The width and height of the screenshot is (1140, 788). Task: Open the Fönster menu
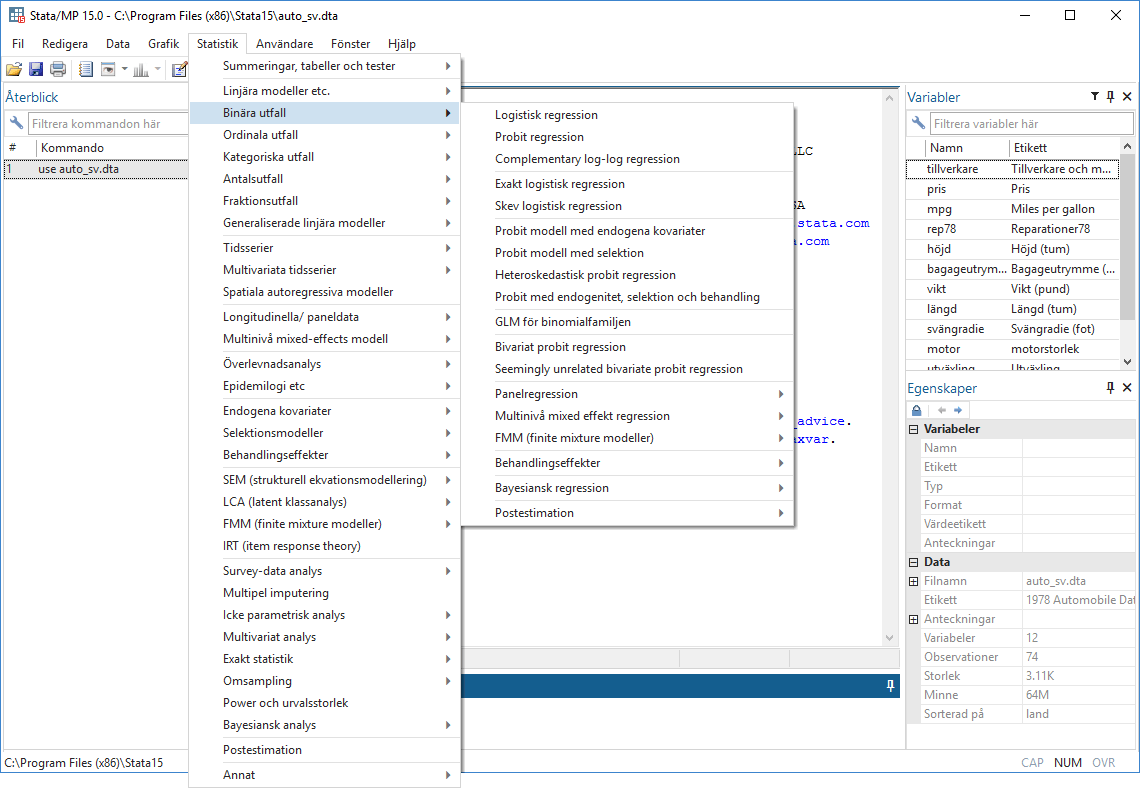pos(350,44)
